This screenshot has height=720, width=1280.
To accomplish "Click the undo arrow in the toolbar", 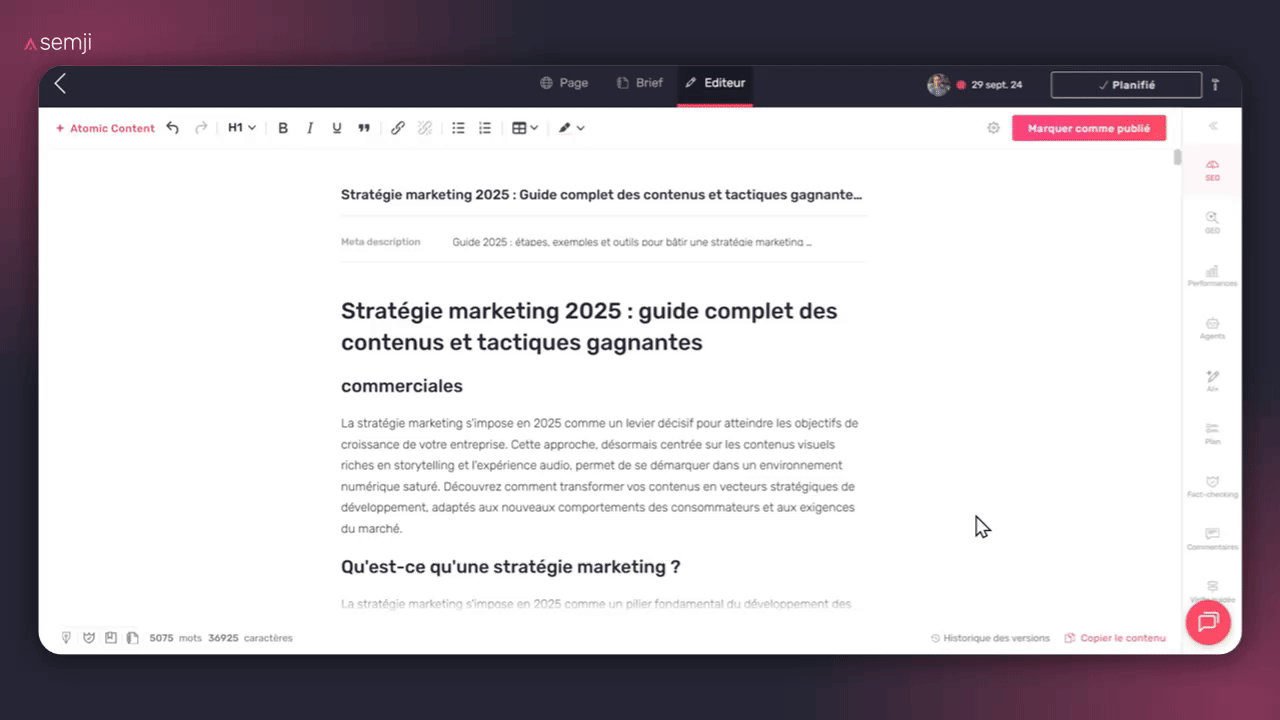I will (x=172, y=127).
